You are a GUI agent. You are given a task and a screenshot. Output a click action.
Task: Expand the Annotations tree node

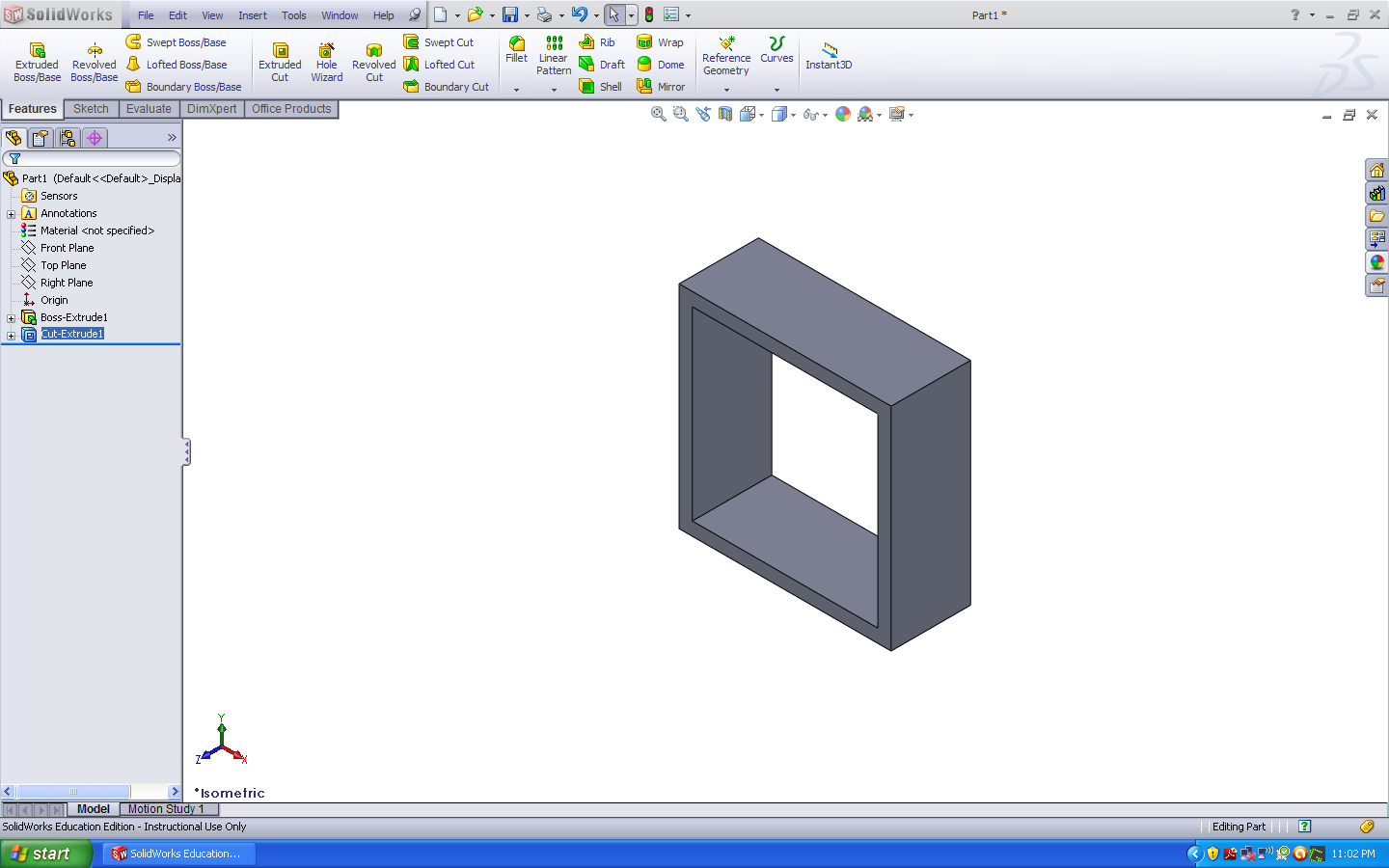click(x=12, y=214)
